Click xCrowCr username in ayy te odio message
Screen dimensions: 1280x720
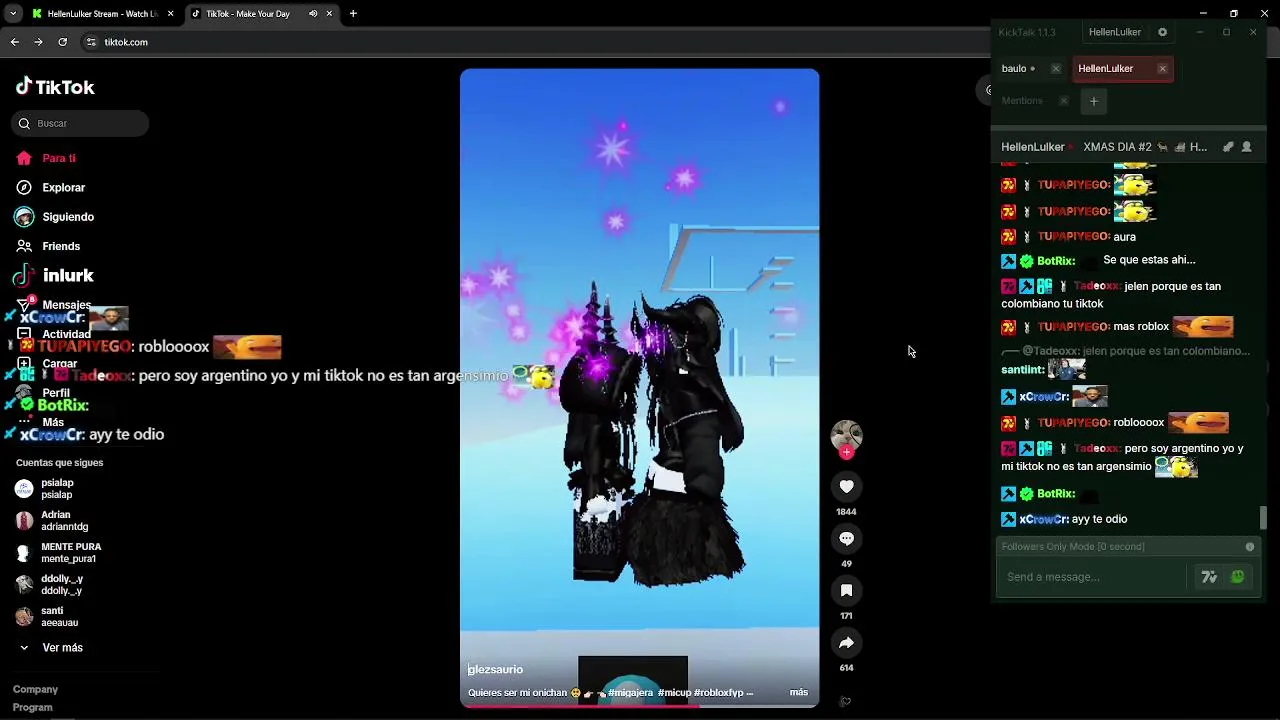click(1043, 519)
